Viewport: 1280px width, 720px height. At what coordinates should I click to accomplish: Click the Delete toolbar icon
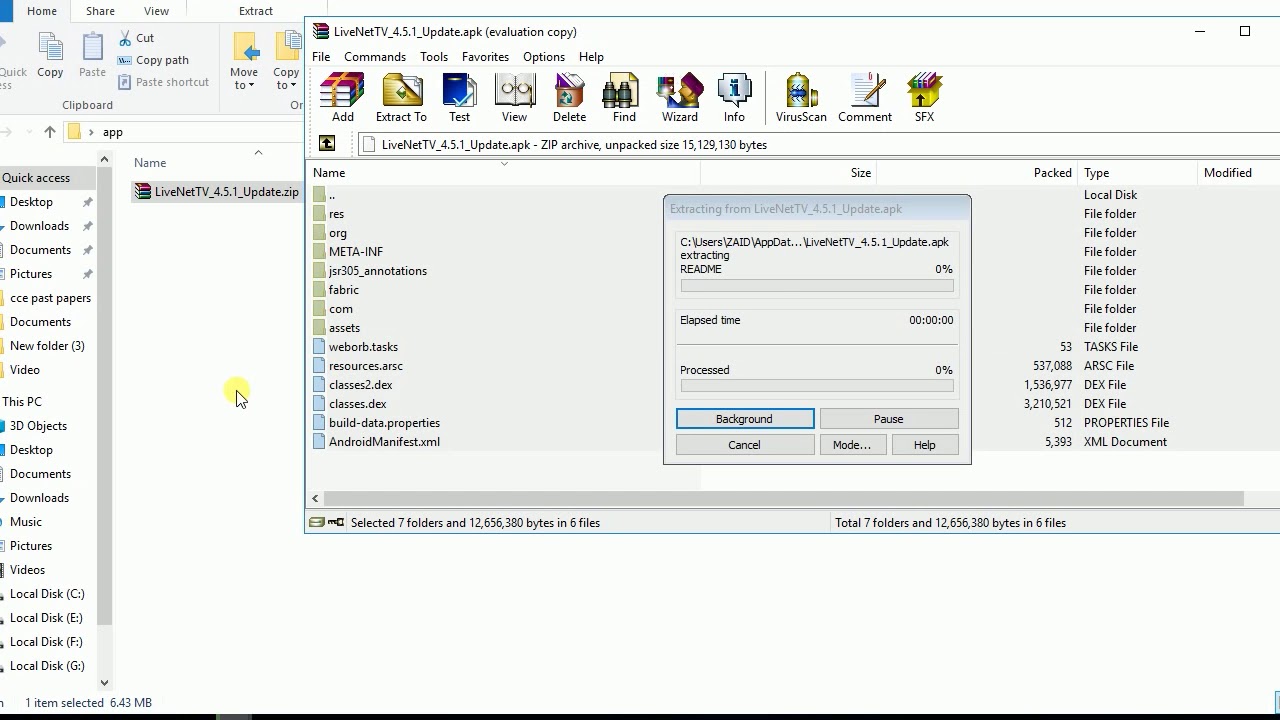569,95
